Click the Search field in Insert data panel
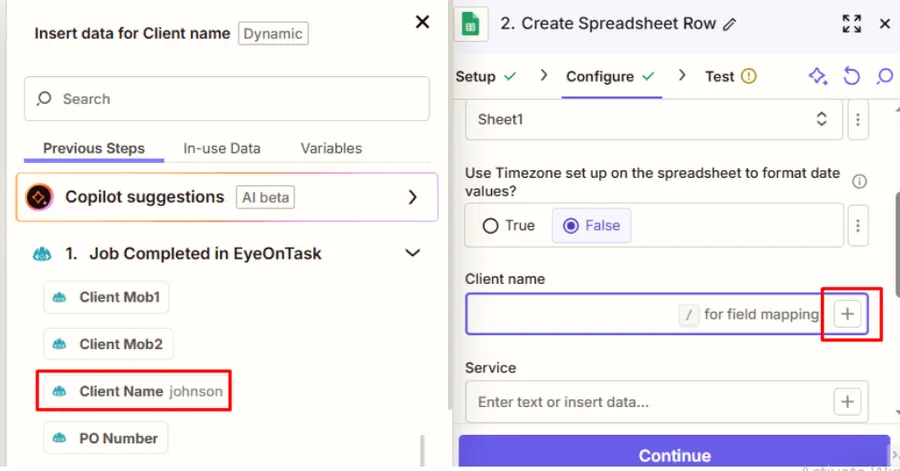Screen dimensions: 900x471 227,99
